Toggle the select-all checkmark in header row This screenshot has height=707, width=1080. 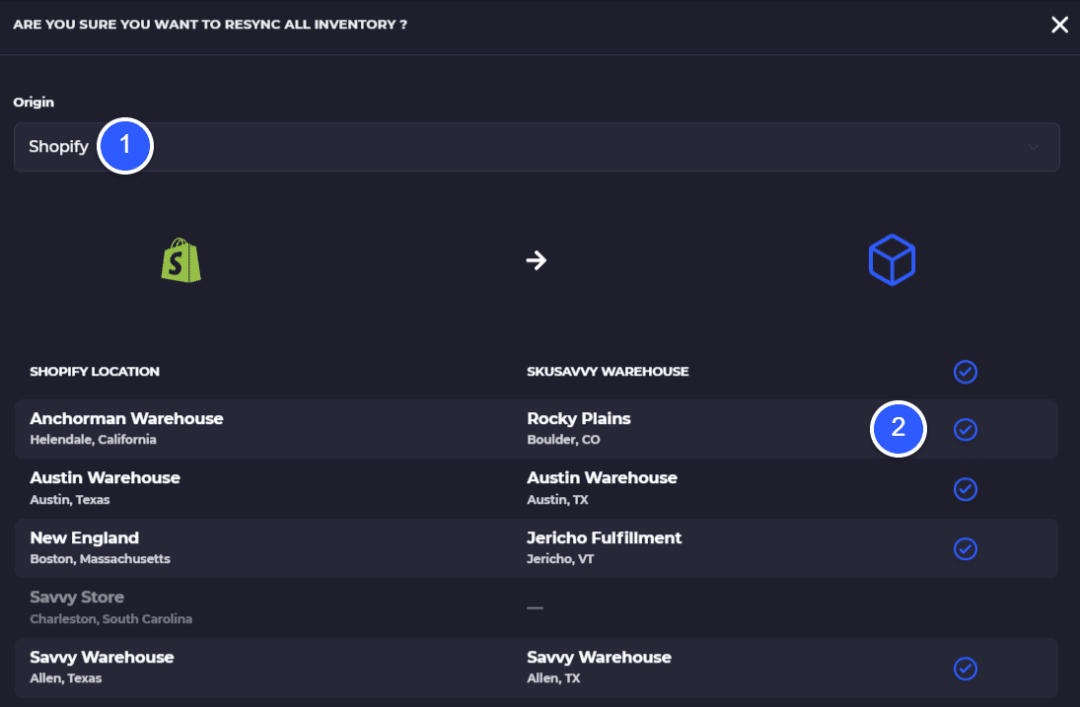tap(965, 371)
